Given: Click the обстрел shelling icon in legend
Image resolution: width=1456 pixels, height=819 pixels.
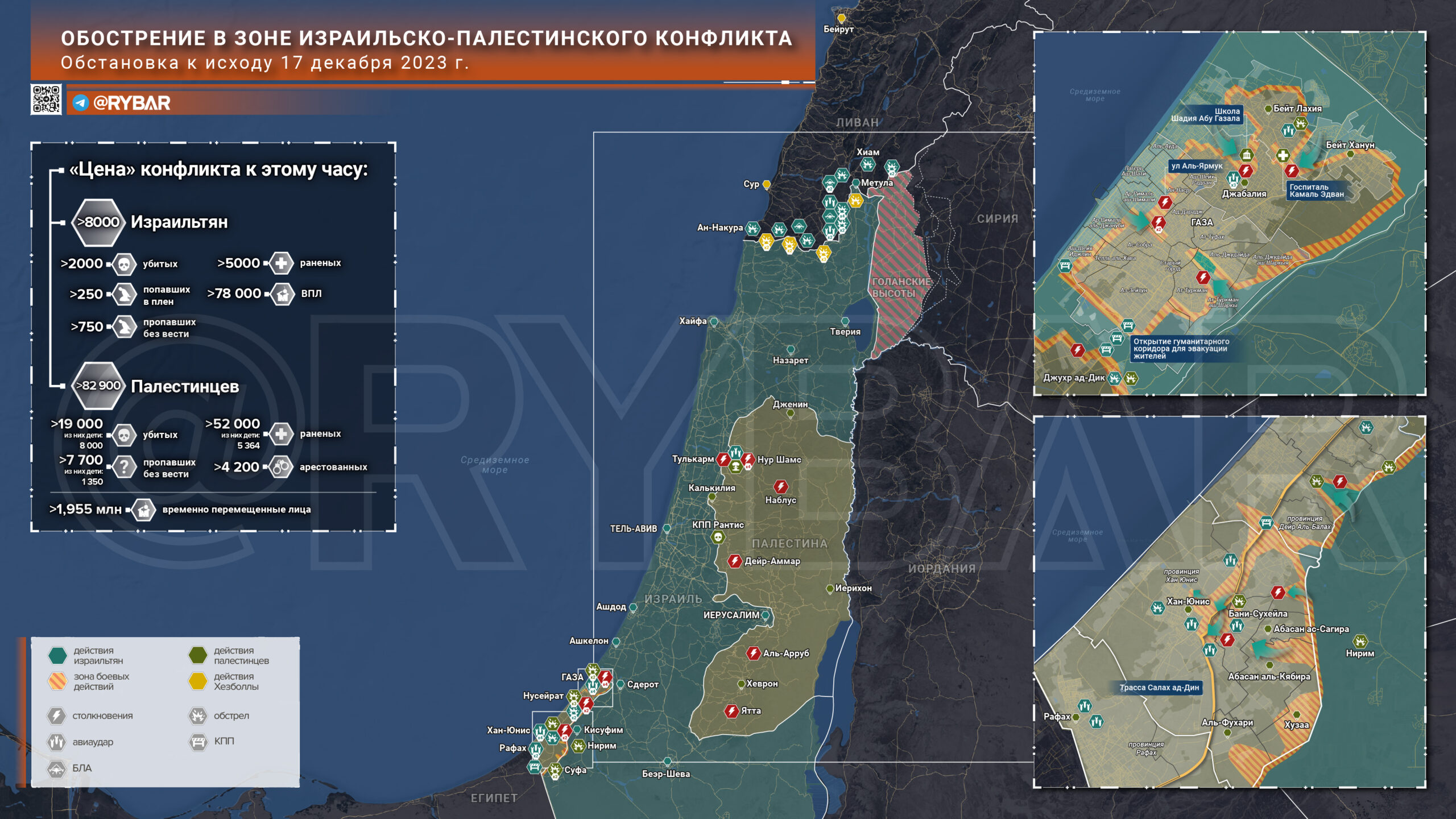Looking at the screenshot, I should point(198,715).
